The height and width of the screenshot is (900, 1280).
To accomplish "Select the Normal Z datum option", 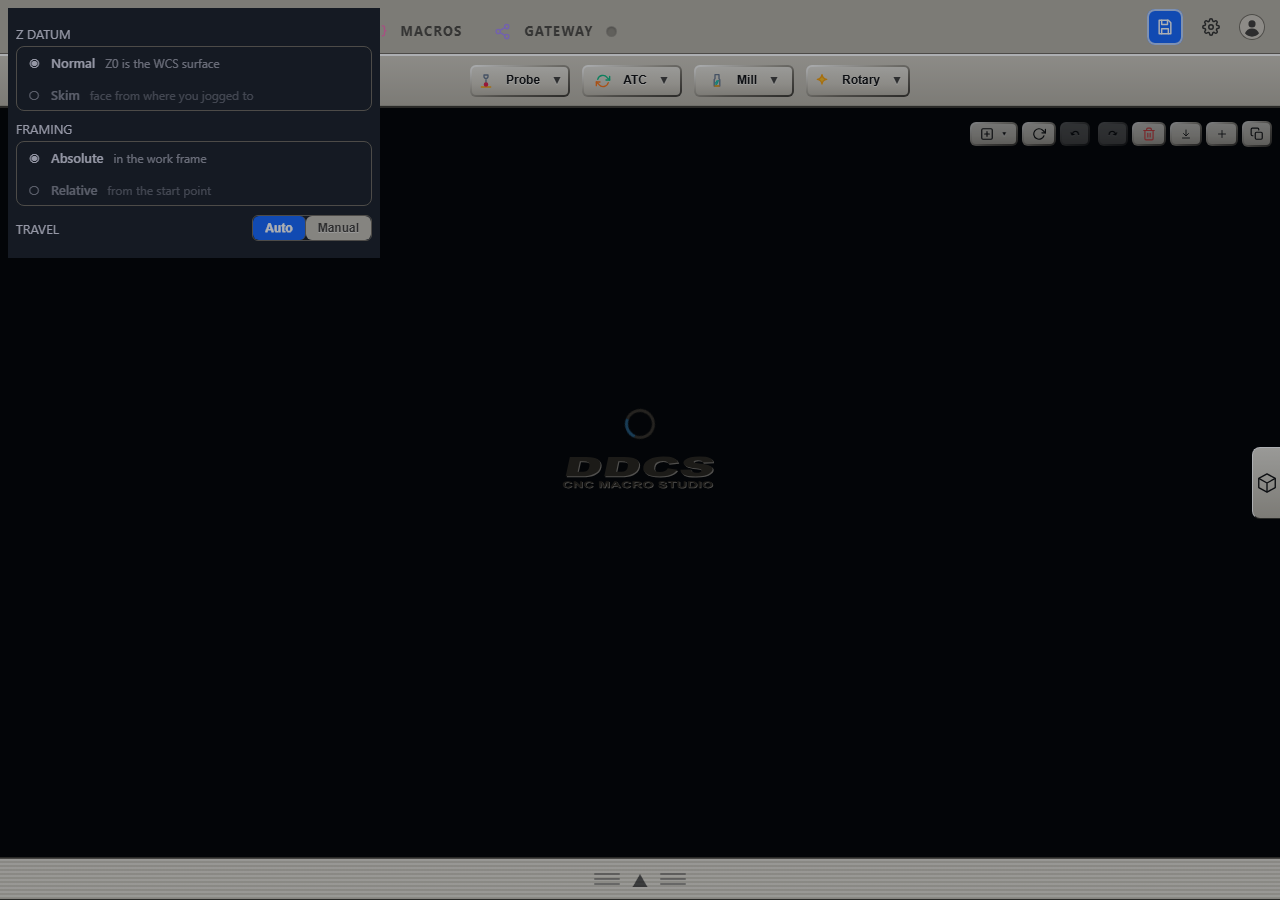I will click(194, 63).
